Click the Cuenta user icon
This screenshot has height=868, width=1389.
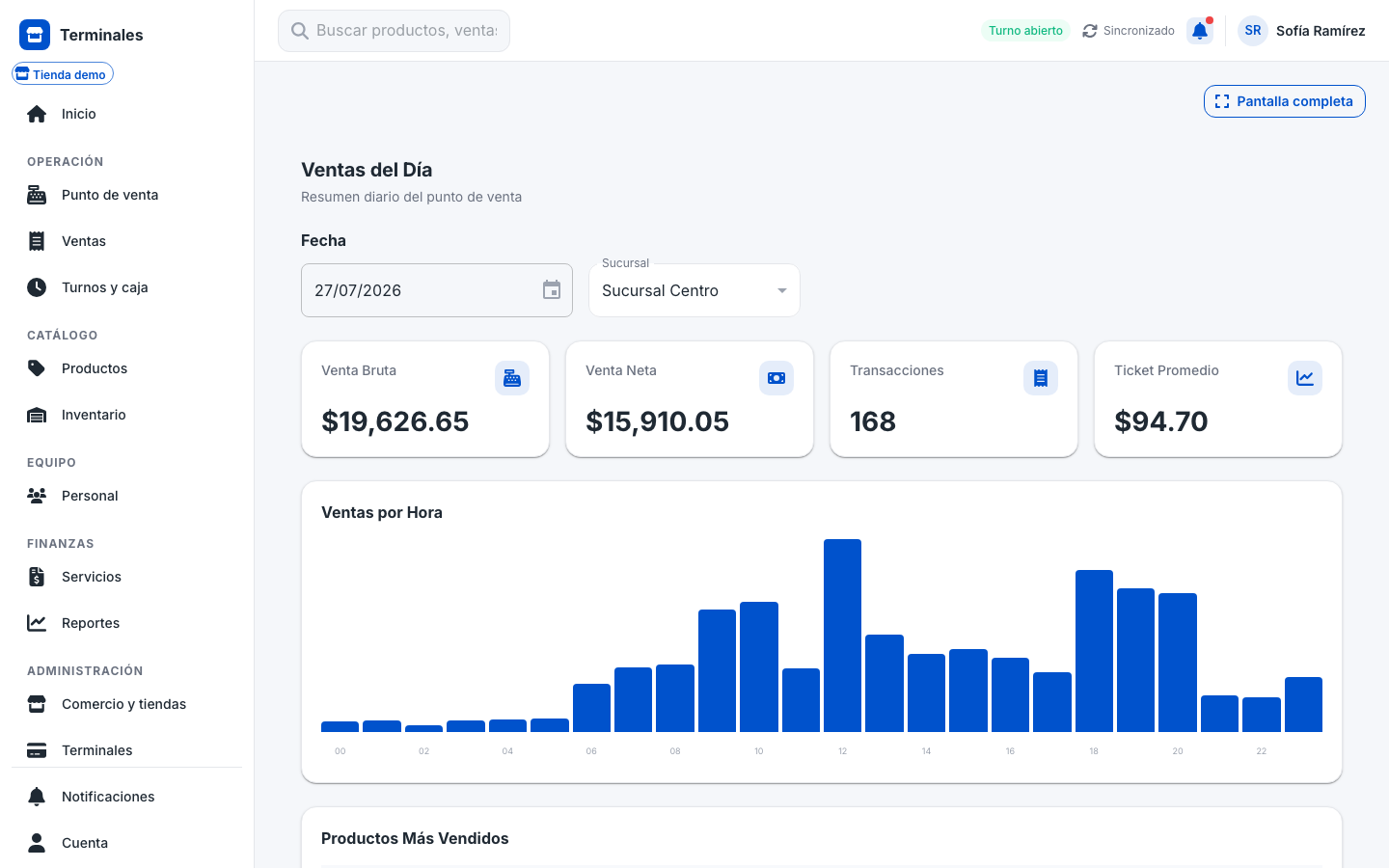click(37, 843)
